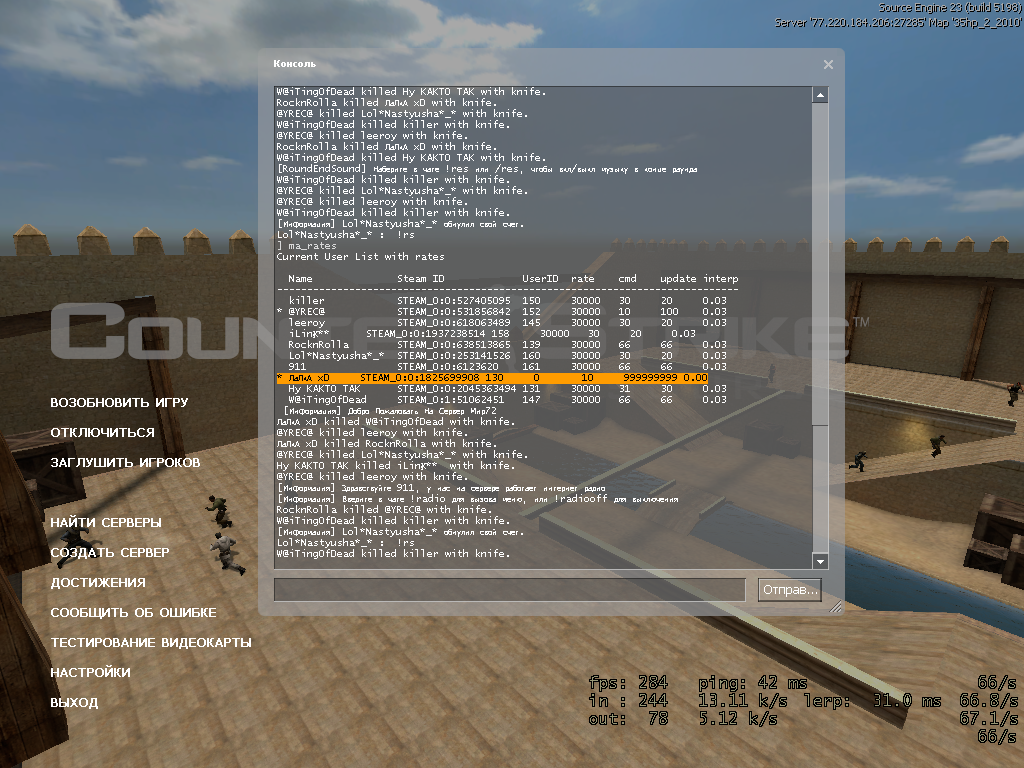The width and height of the screenshot is (1024, 768).
Task: Click Steam ID 'STEAM_0:0:638513865'
Action: pyautogui.click(x=454, y=345)
